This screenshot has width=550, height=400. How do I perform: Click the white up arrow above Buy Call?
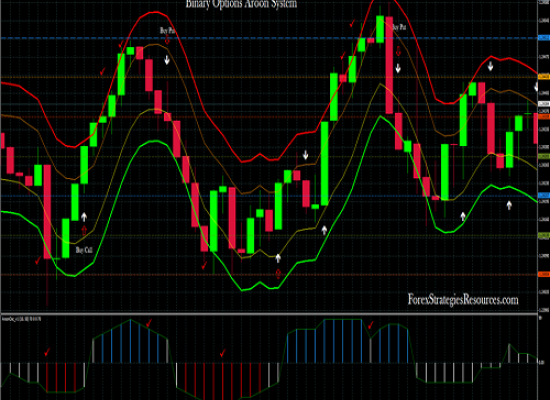84,217
